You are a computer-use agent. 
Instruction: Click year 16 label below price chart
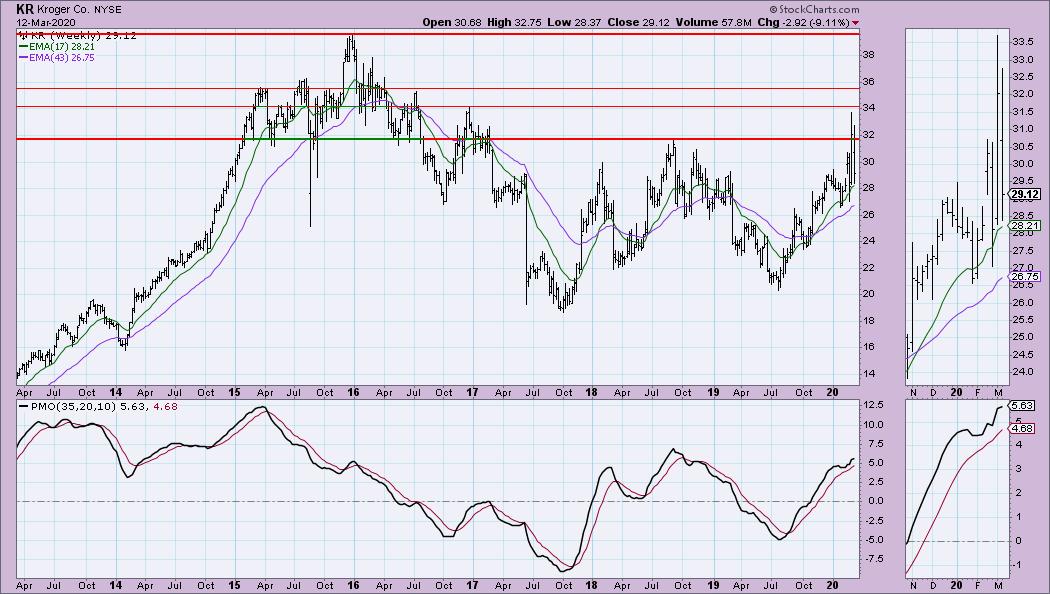pos(353,392)
